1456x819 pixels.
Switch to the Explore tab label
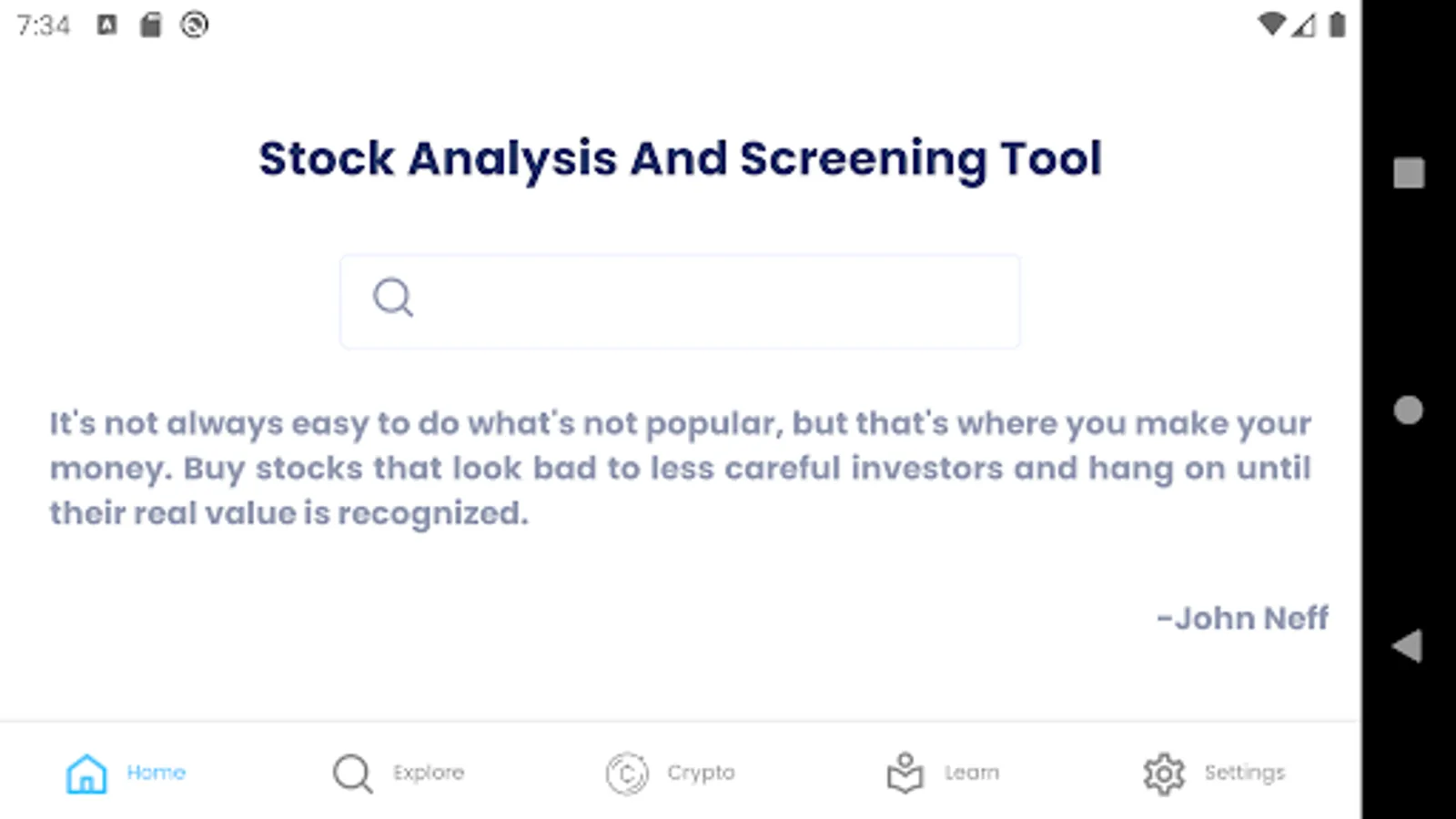pyautogui.click(x=429, y=773)
